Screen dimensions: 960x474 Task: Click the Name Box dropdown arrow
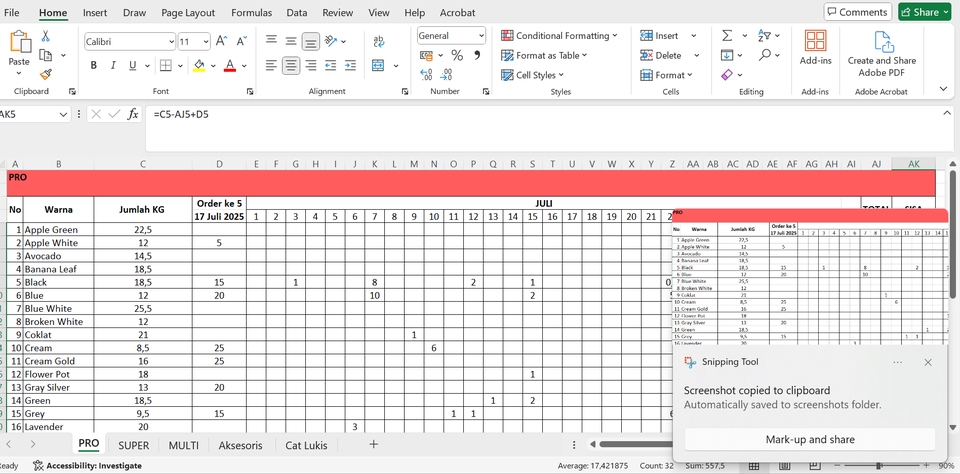coord(63,115)
